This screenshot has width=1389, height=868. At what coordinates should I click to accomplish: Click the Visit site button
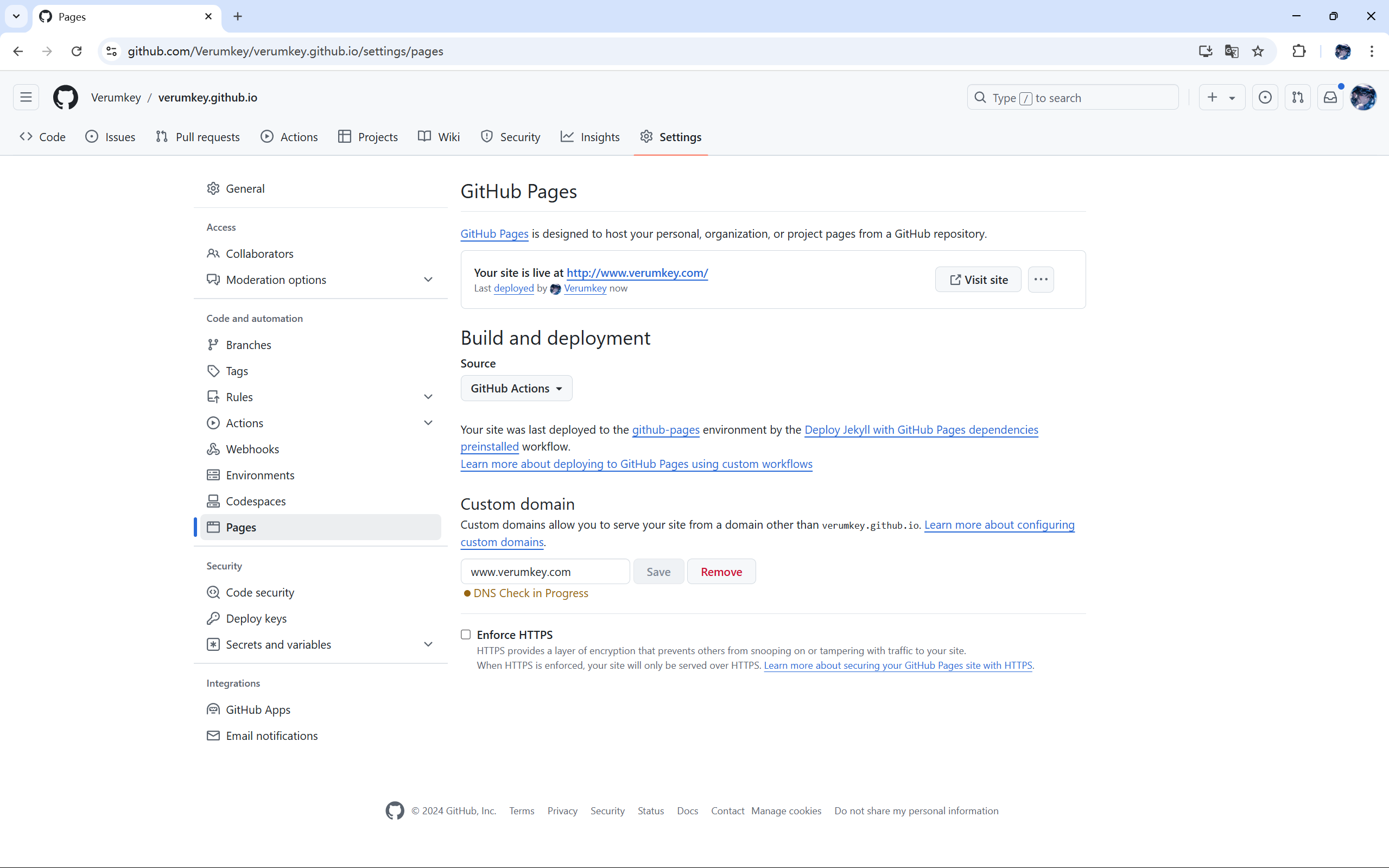click(978, 280)
